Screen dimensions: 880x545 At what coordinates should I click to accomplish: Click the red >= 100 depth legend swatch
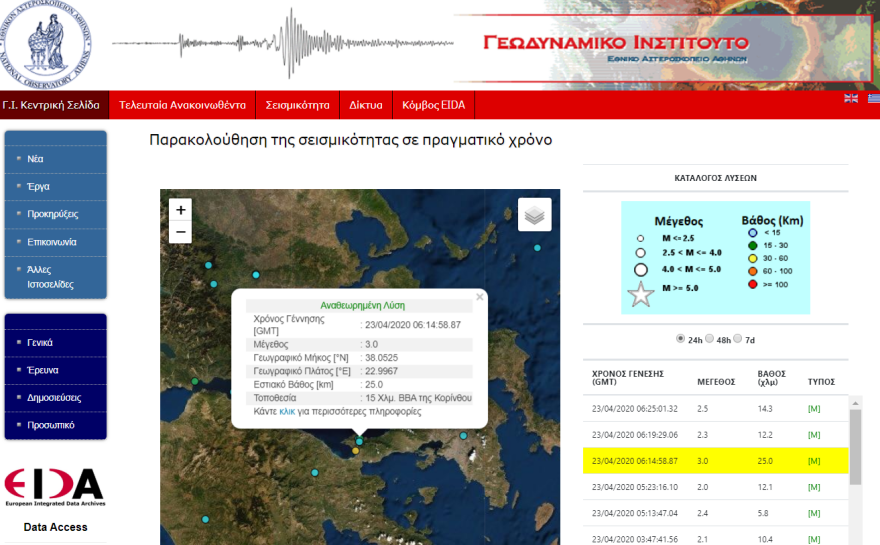[x=753, y=284]
